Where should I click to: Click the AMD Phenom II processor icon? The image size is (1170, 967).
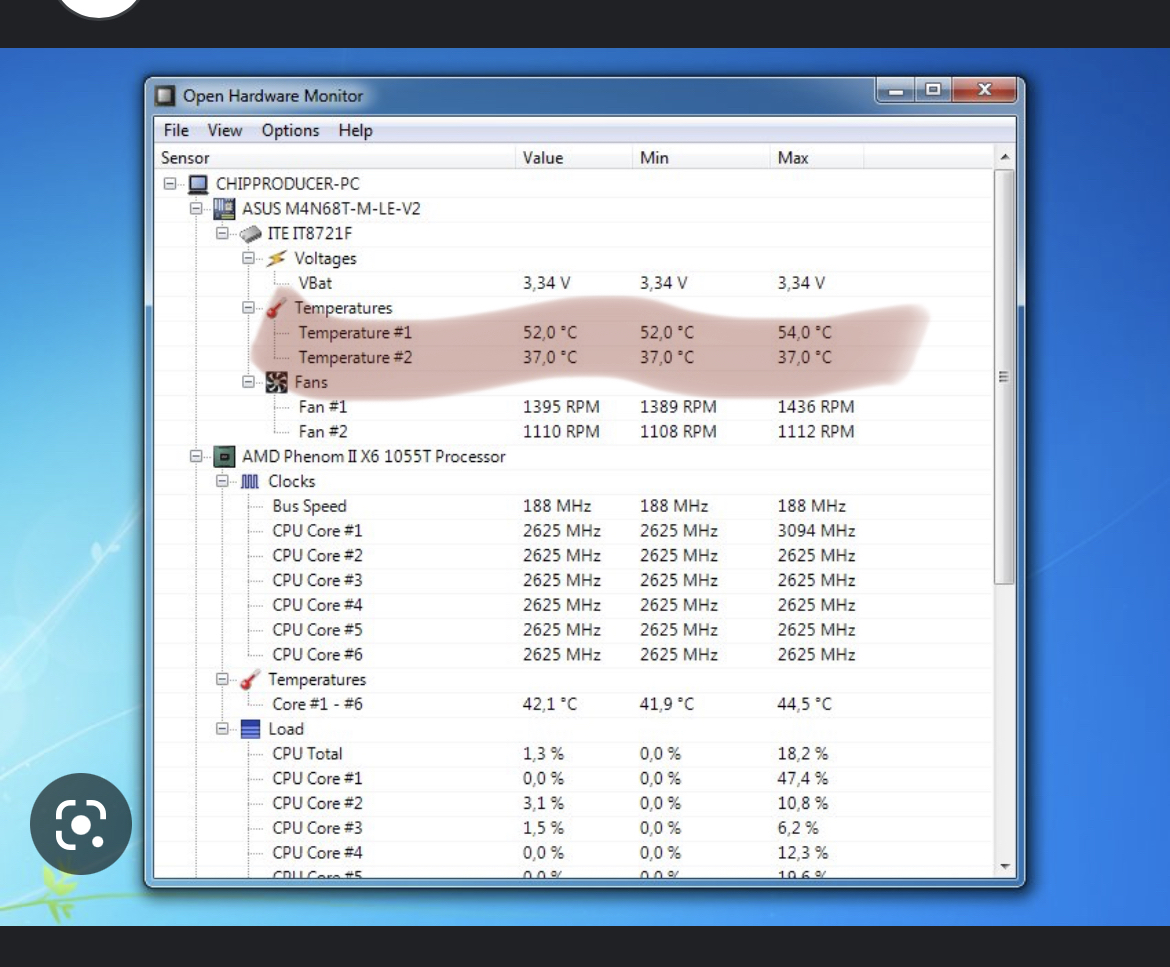[224, 456]
